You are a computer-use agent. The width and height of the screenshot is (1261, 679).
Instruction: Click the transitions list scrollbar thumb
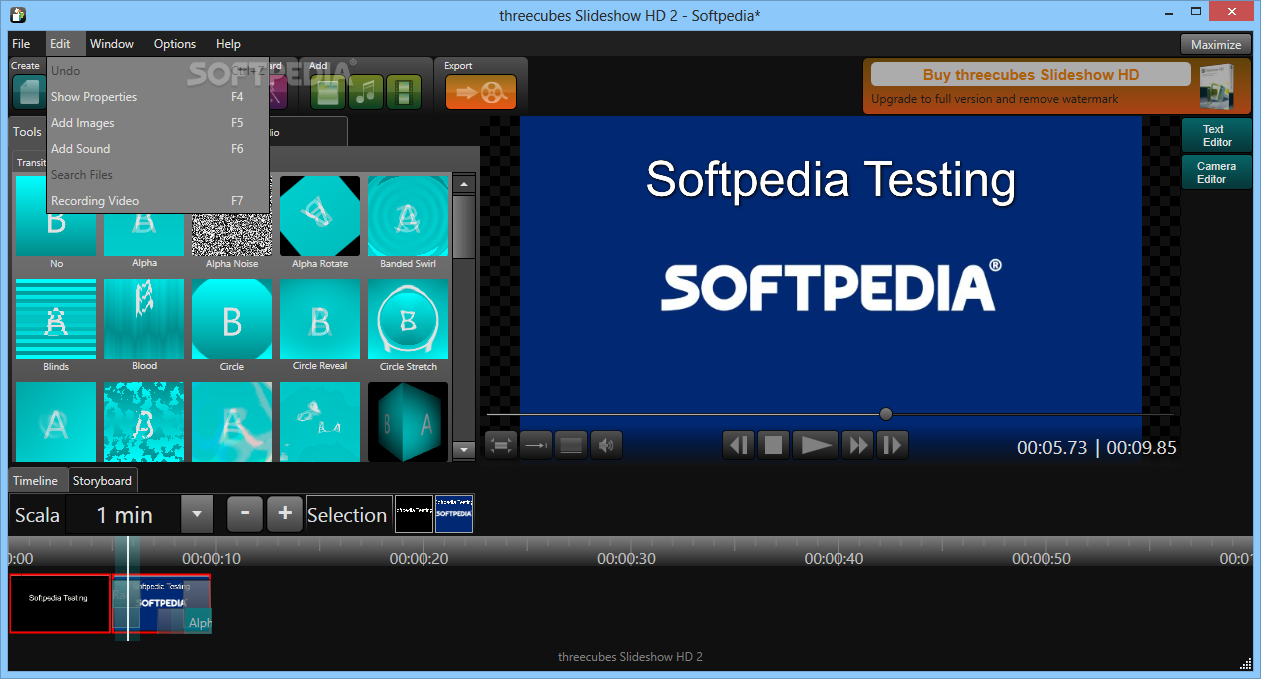[x=464, y=226]
